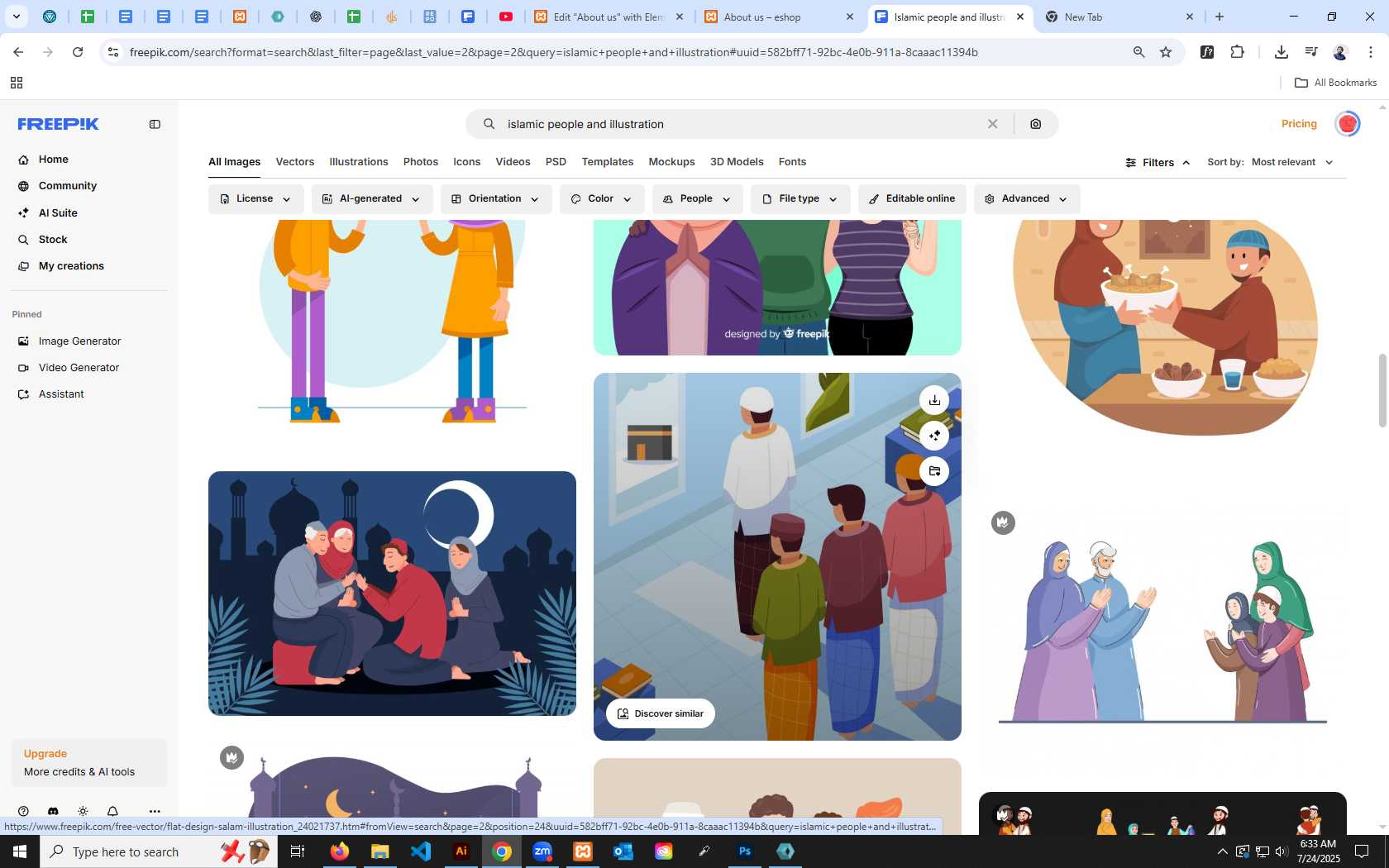Switch to the Photos tab
Screen dimensions: 1389x868
click(x=421, y=162)
